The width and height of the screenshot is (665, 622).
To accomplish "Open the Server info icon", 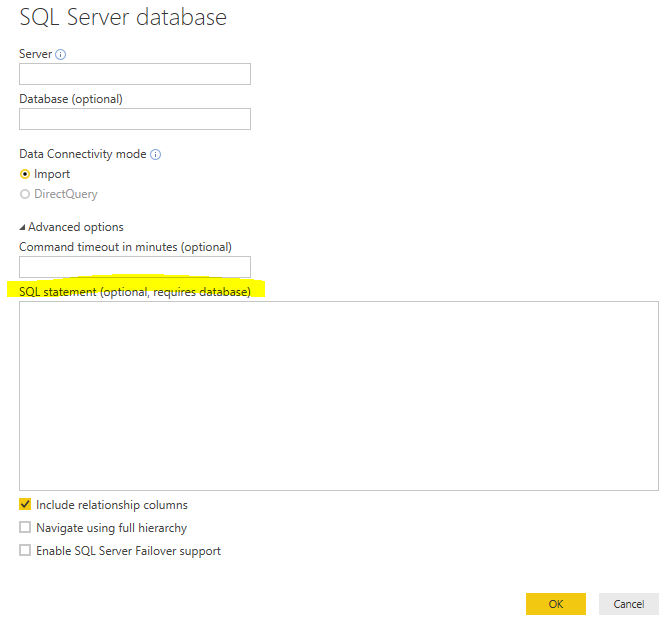I will coord(61,54).
